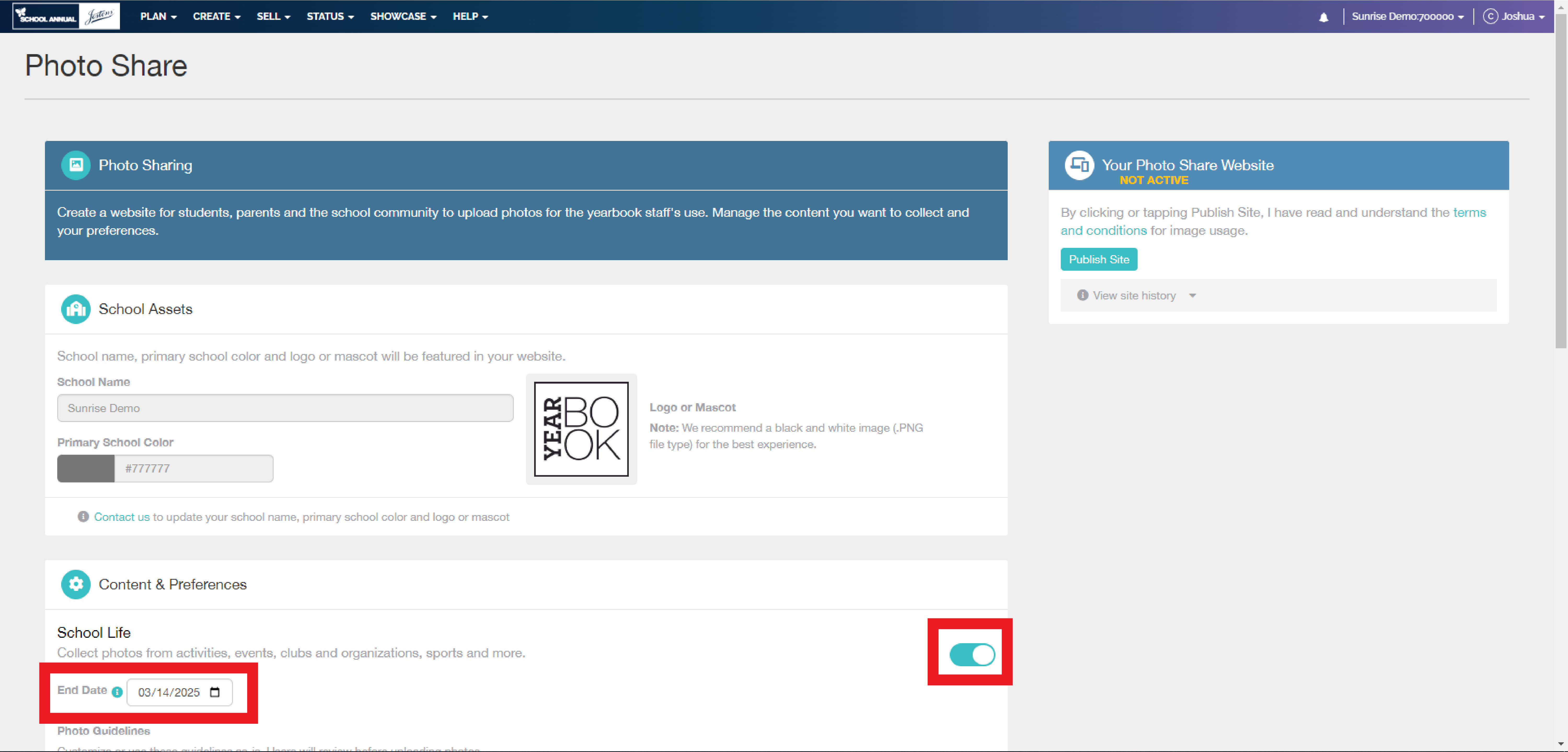Viewport: 1568px width, 752px height.
Task: Click the End Date 03/14/2025 field
Action: coord(180,692)
